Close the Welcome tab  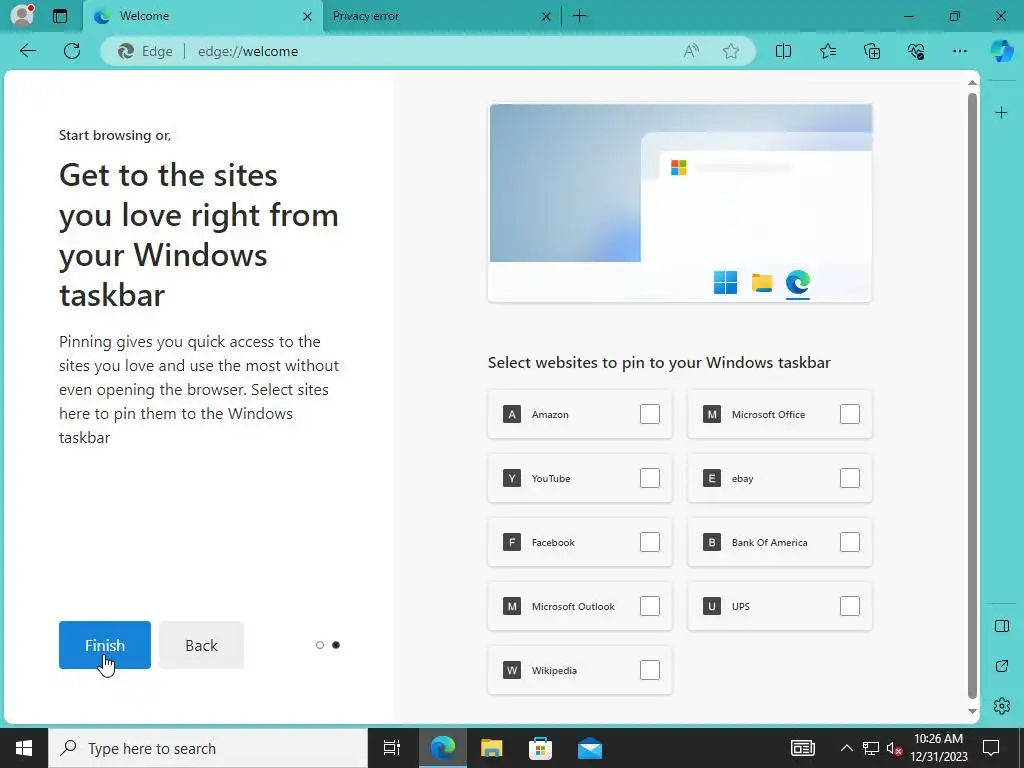click(x=307, y=16)
